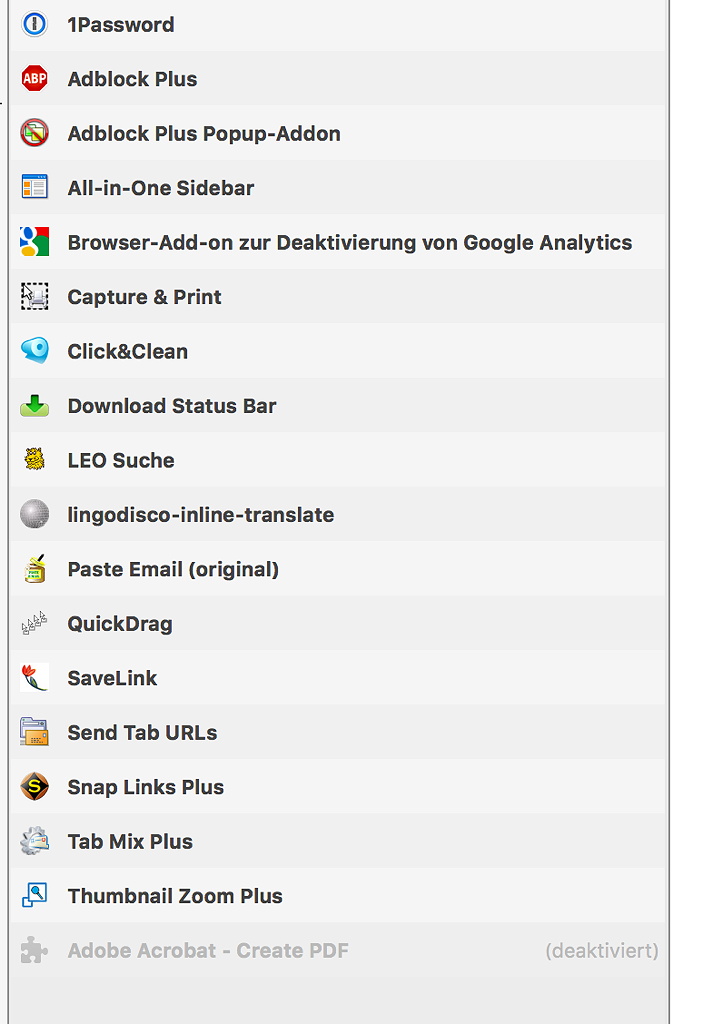Select the disabled Adobe Acrobat - Create PDF entry
The height and width of the screenshot is (1024, 723).
(x=208, y=950)
